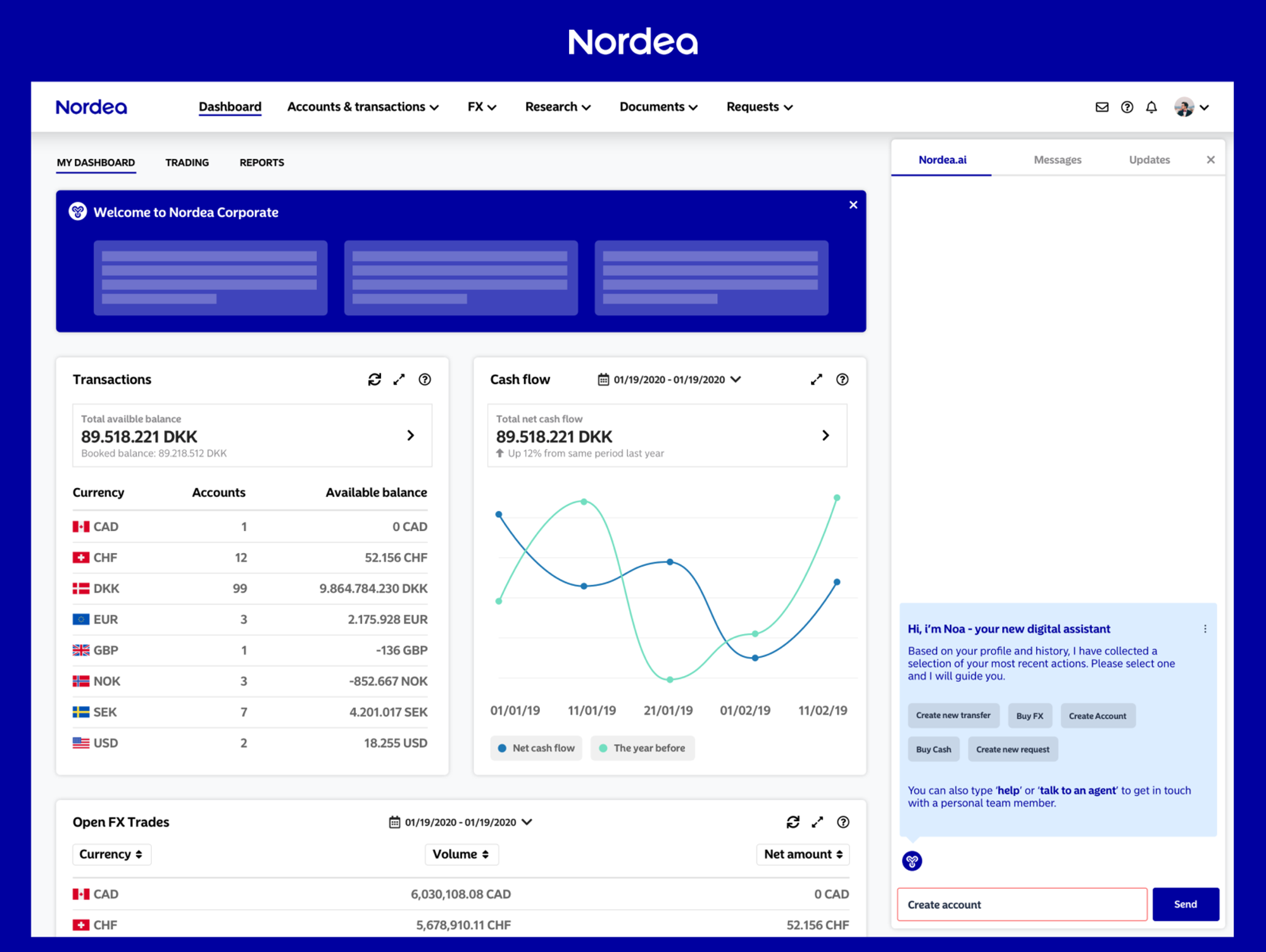The width and height of the screenshot is (1266, 952).
Task: Click the Noa assistant avatar icon
Action: tap(912, 861)
